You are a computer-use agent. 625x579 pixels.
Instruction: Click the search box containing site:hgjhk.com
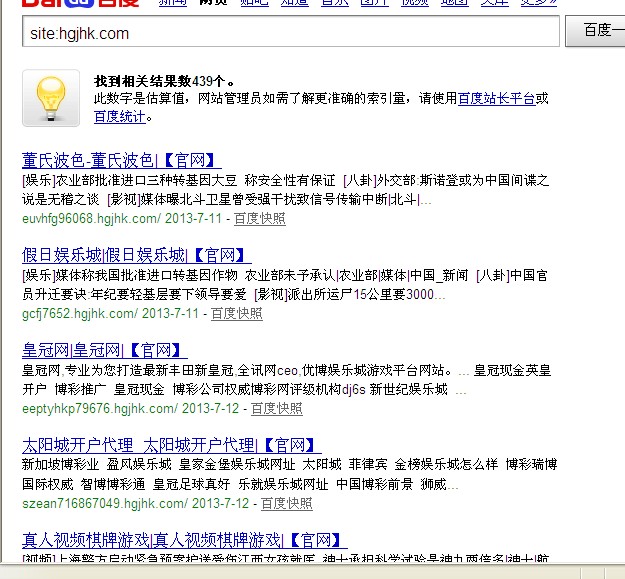291,31
